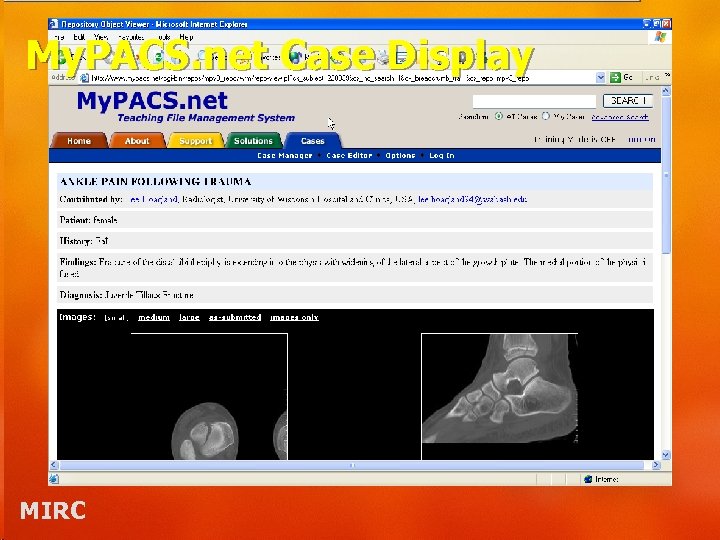The width and height of the screenshot is (720, 540).
Task: Click the page icon in address bar
Action: point(84,78)
